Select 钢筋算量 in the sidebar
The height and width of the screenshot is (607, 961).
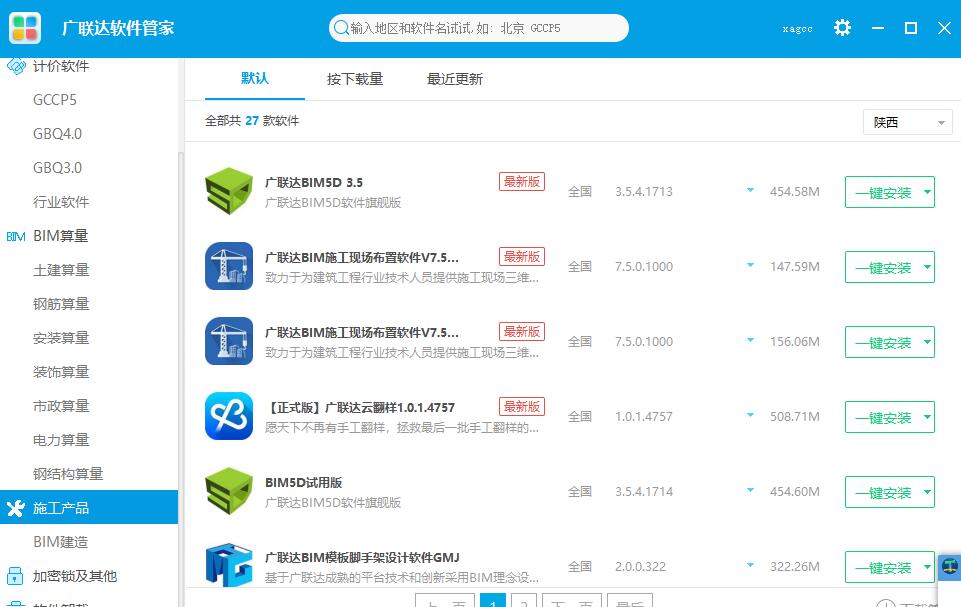coord(61,304)
